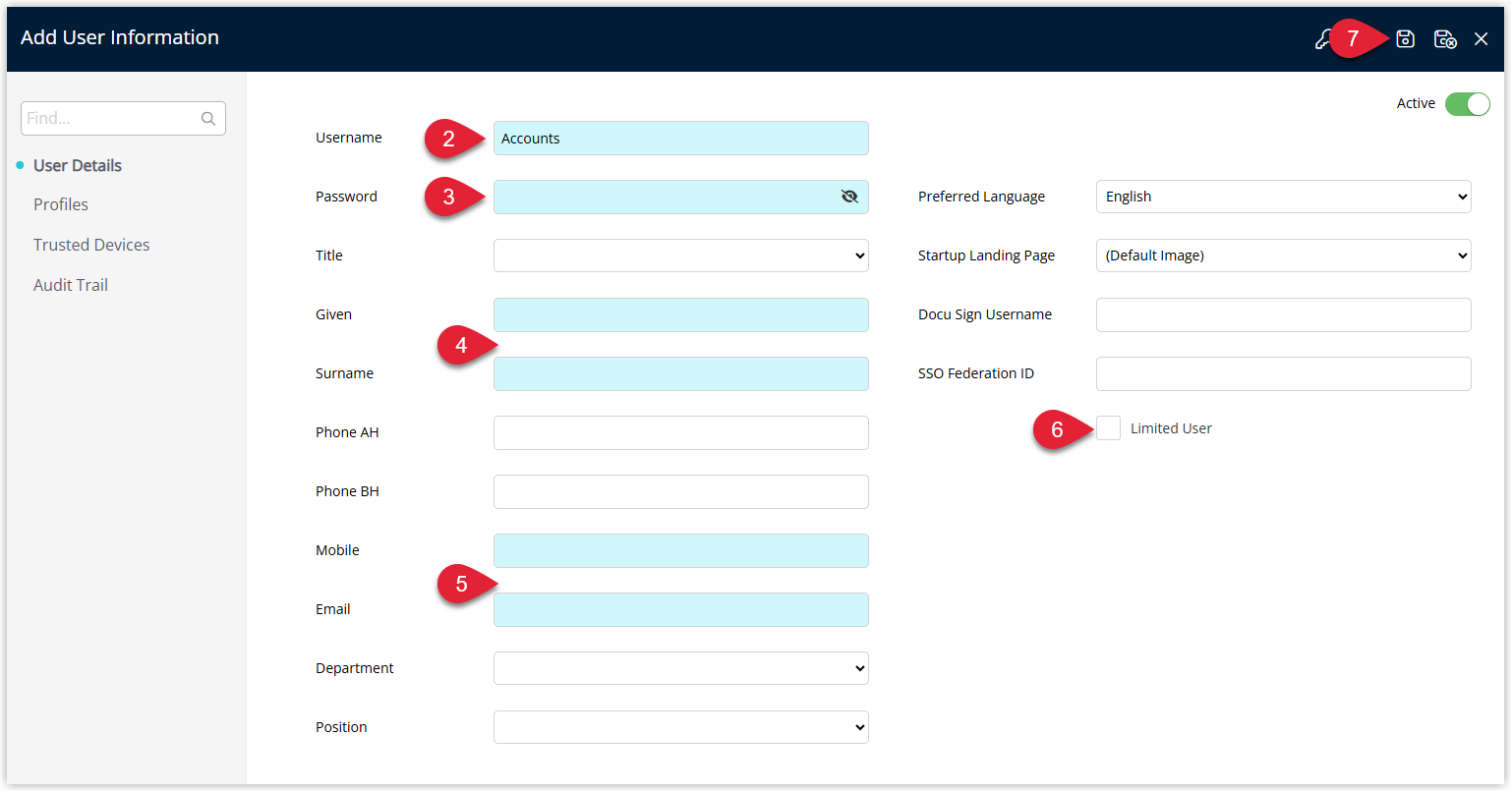Click the save and close icon
1512x792 pixels.
point(1444,39)
